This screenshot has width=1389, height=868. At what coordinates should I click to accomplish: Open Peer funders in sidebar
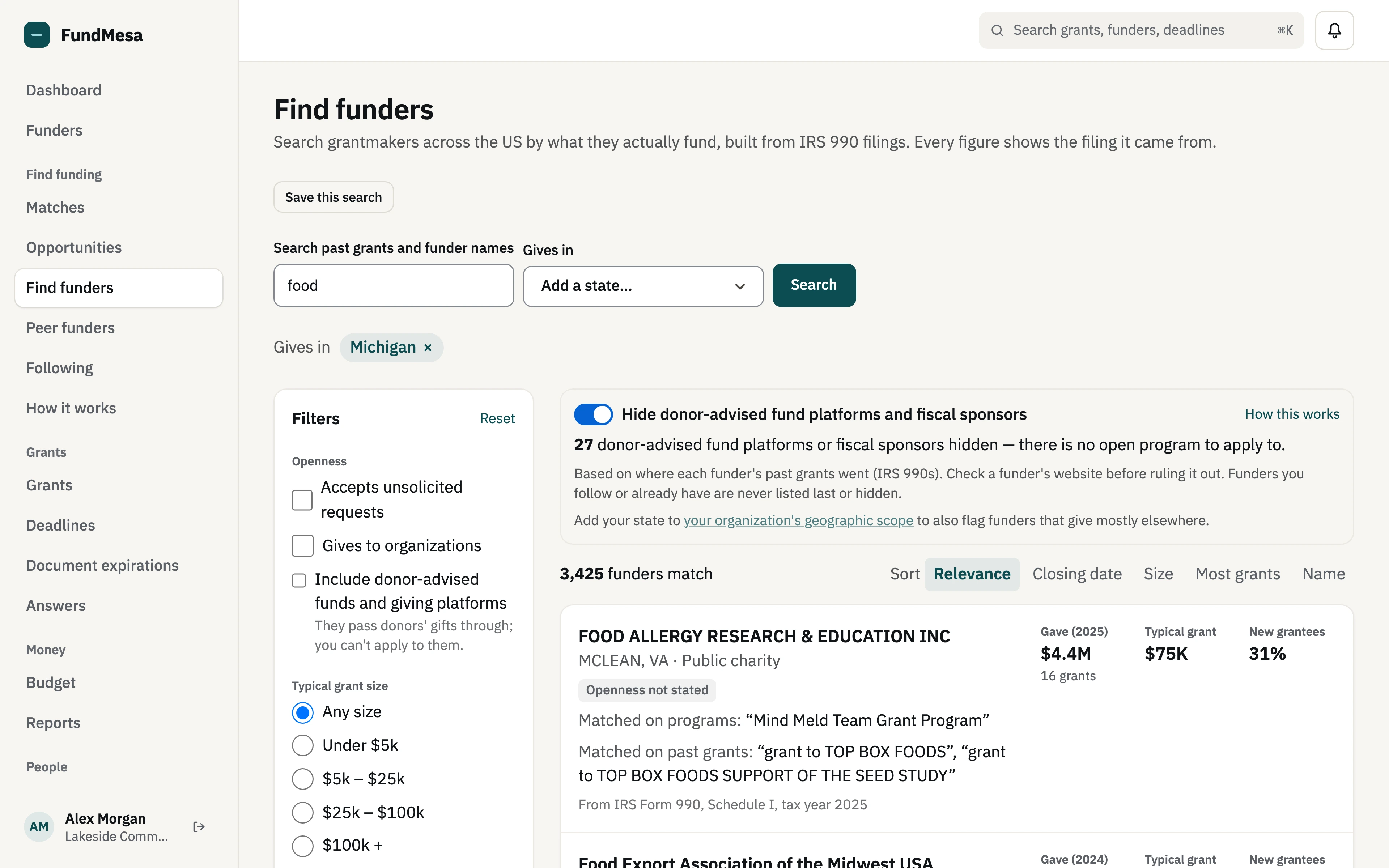119,328
